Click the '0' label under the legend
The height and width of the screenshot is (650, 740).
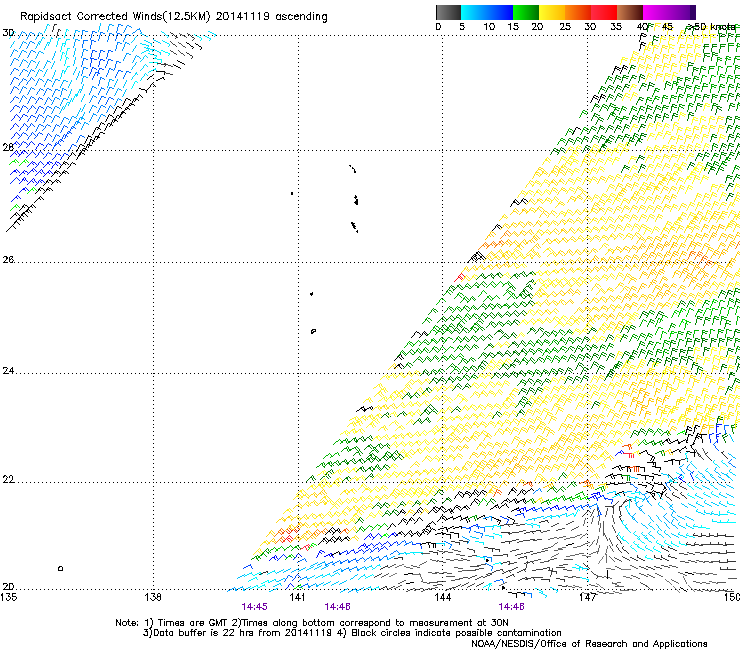(438, 27)
